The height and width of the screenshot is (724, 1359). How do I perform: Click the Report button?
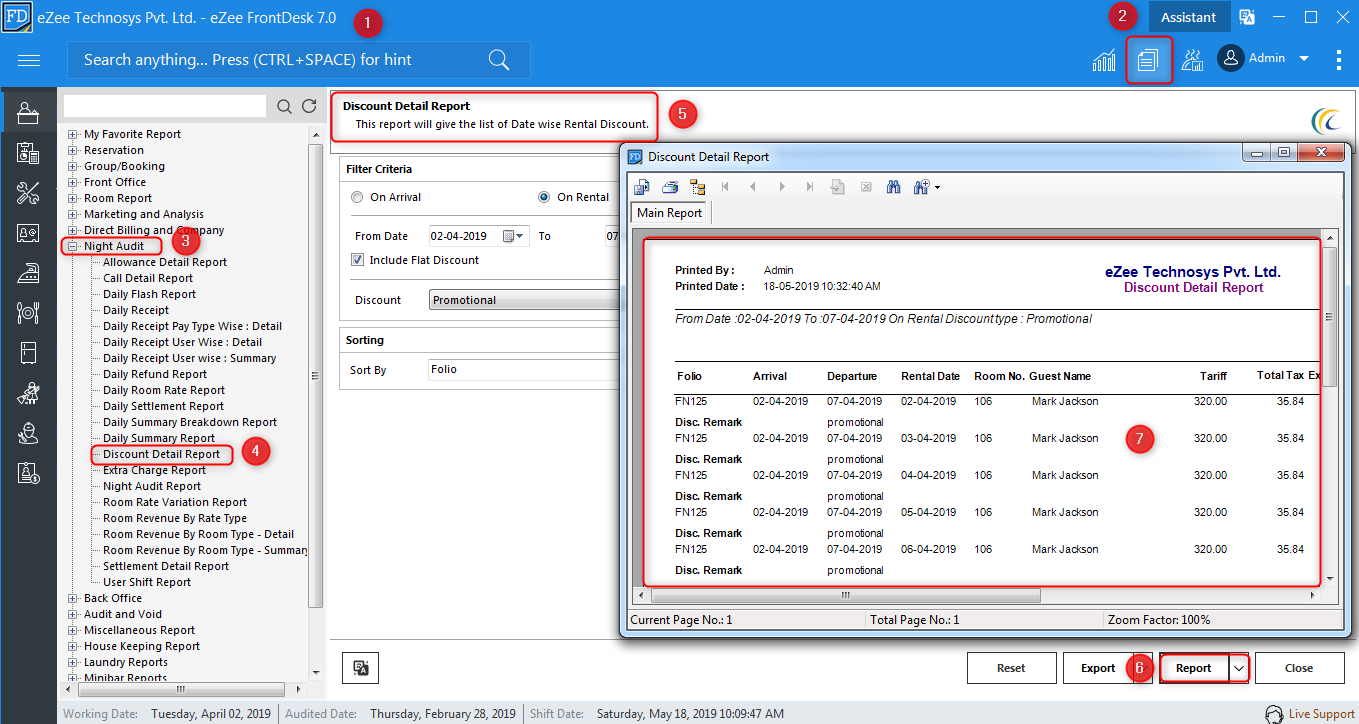pyautogui.click(x=1193, y=668)
